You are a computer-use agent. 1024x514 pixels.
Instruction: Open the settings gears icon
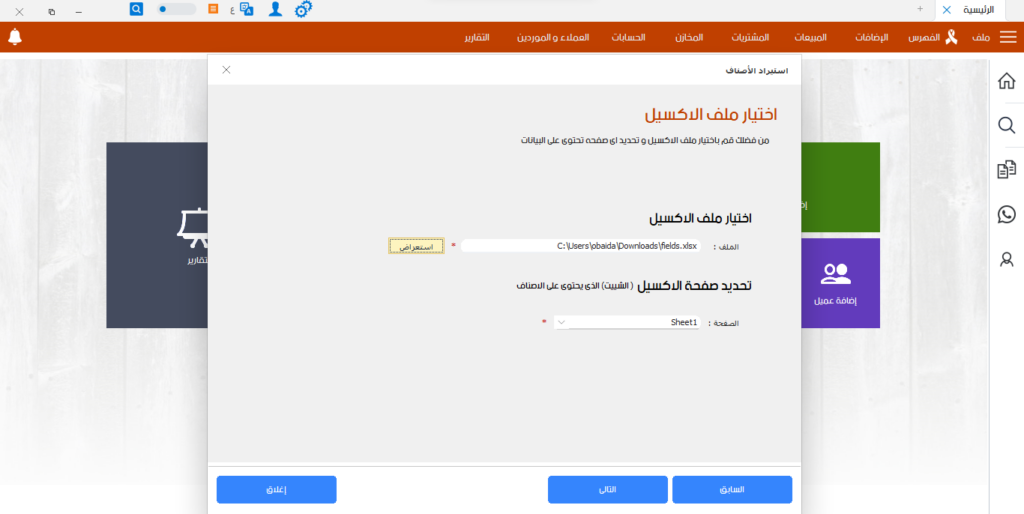tap(304, 9)
